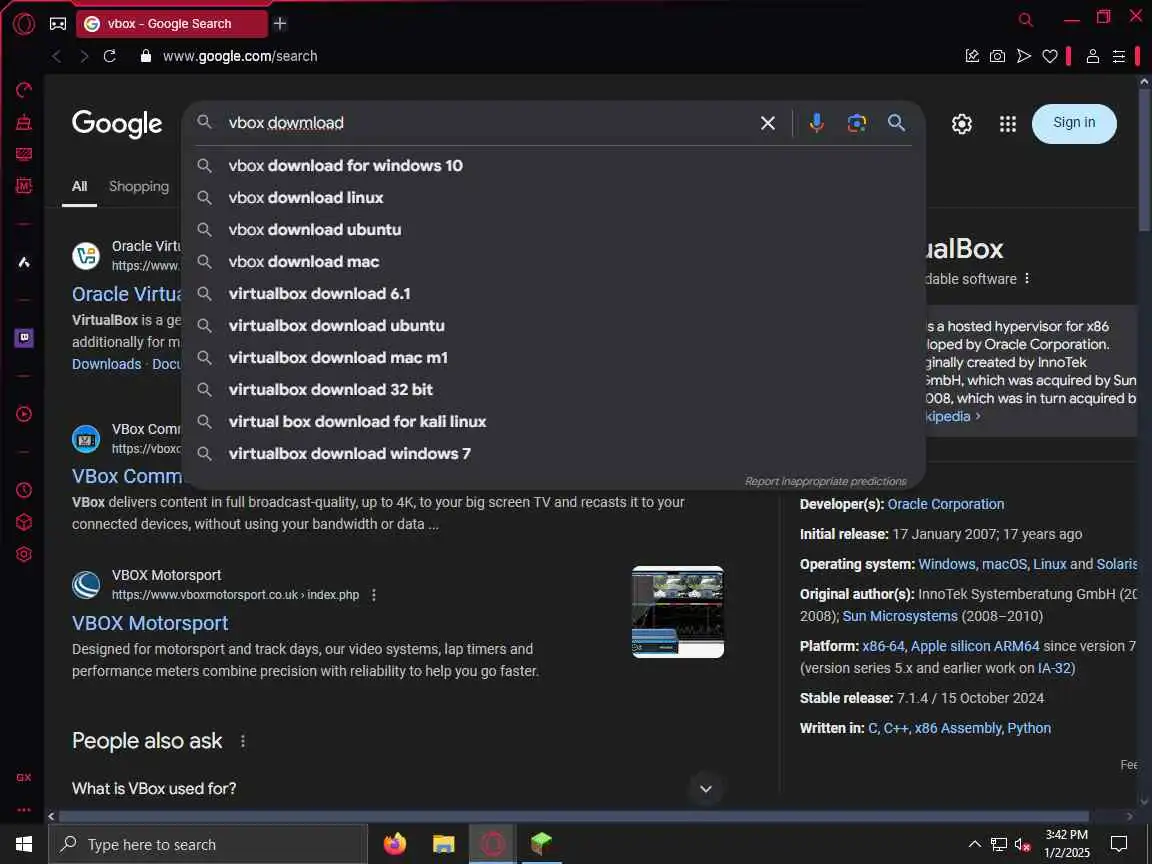Choose suggestion vbox download for windows 10
The image size is (1152, 864).
tap(553, 166)
